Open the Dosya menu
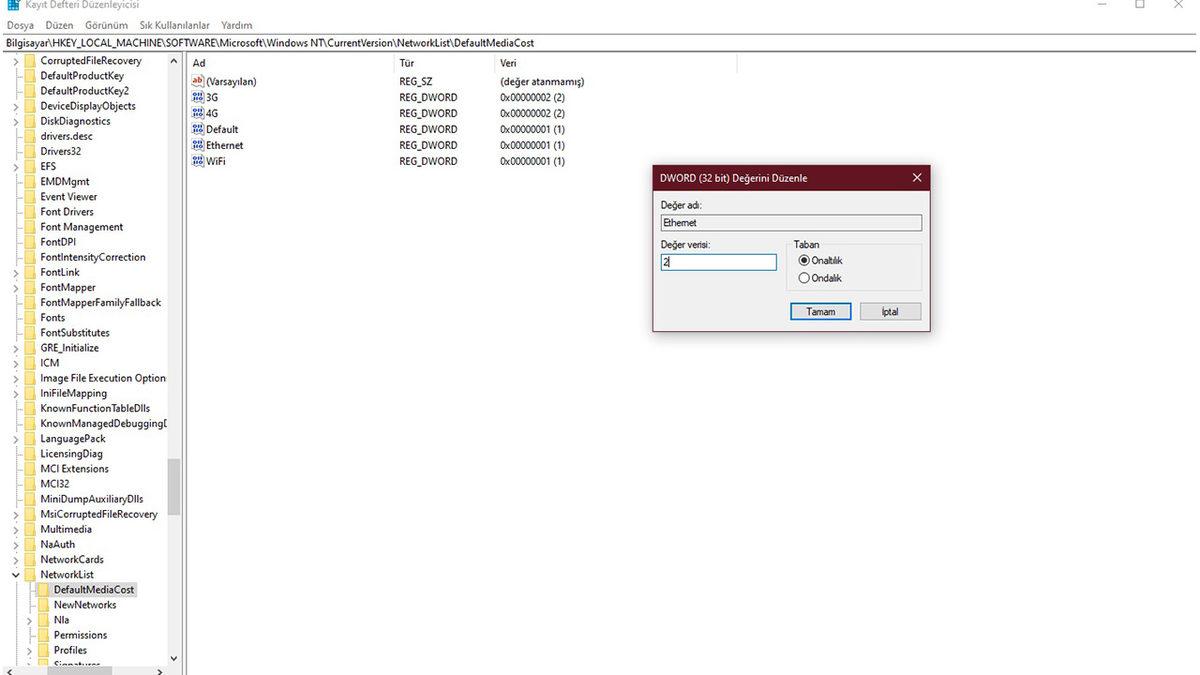1200x675 pixels. coord(20,25)
